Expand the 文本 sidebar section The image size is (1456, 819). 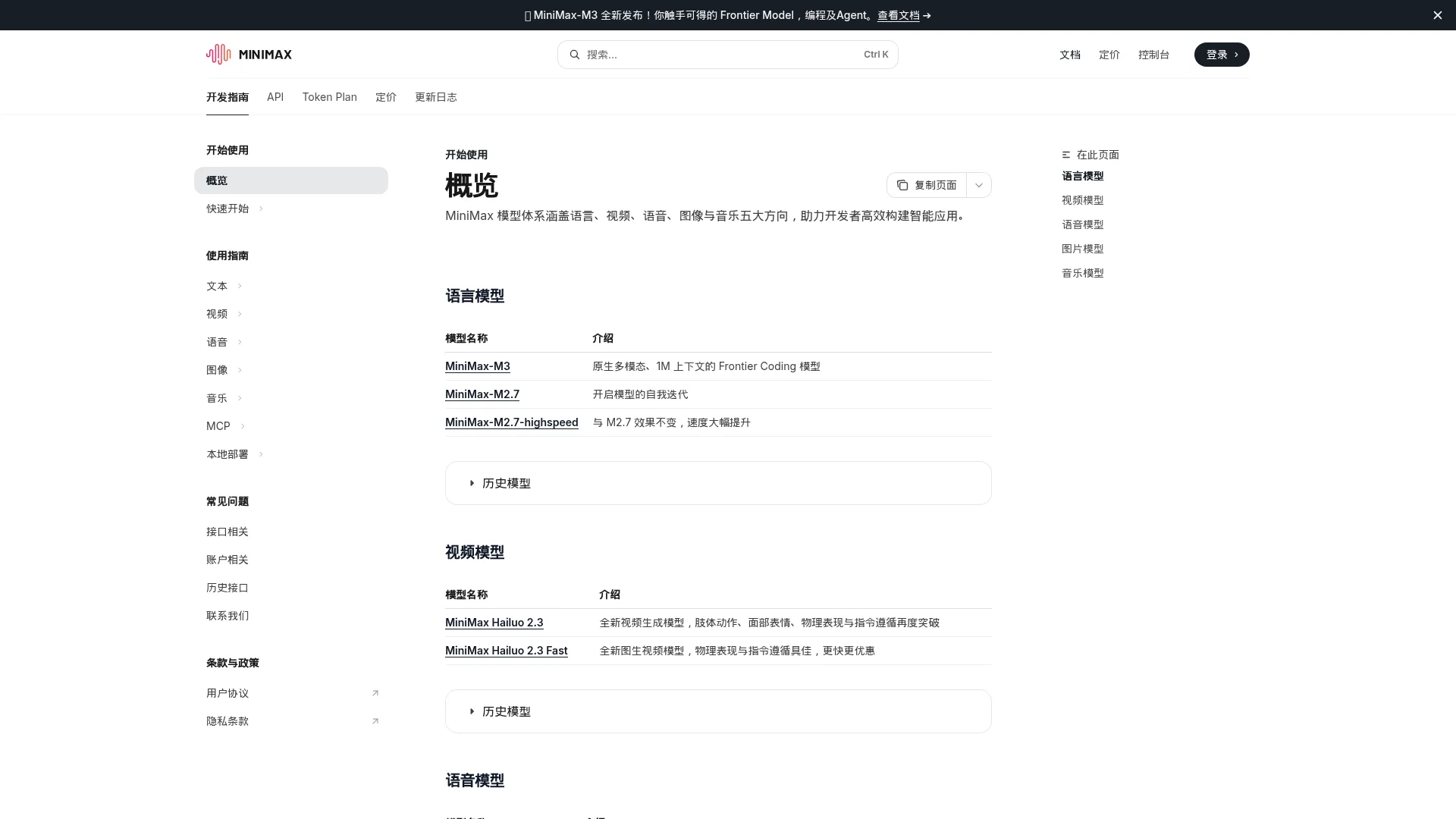pos(240,286)
